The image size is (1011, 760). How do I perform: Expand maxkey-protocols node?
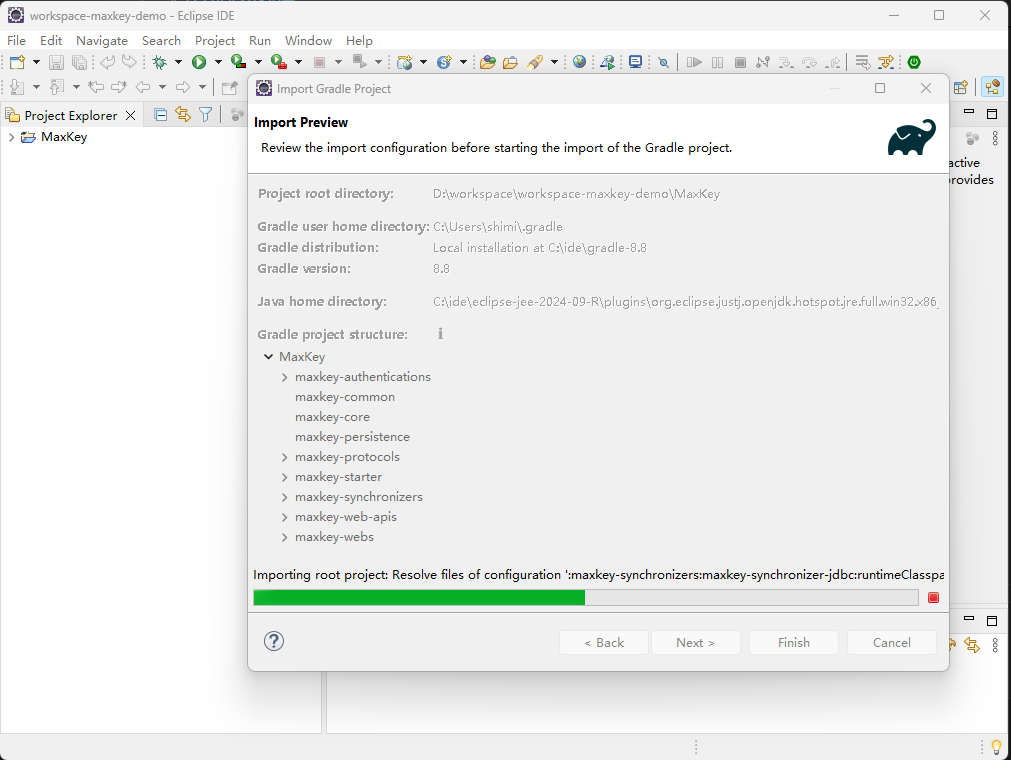[x=284, y=457]
